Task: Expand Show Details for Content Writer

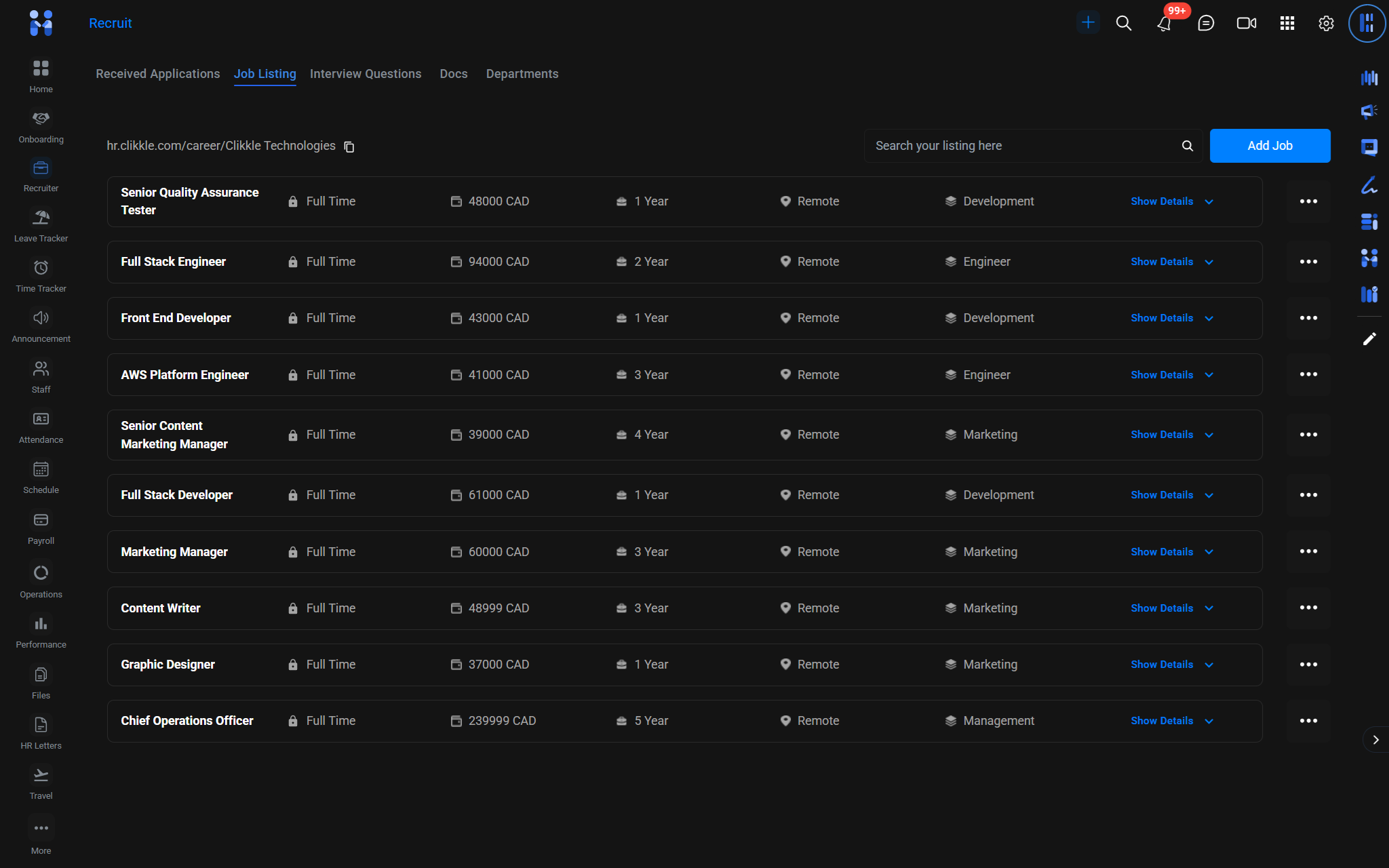Action: [1171, 608]
